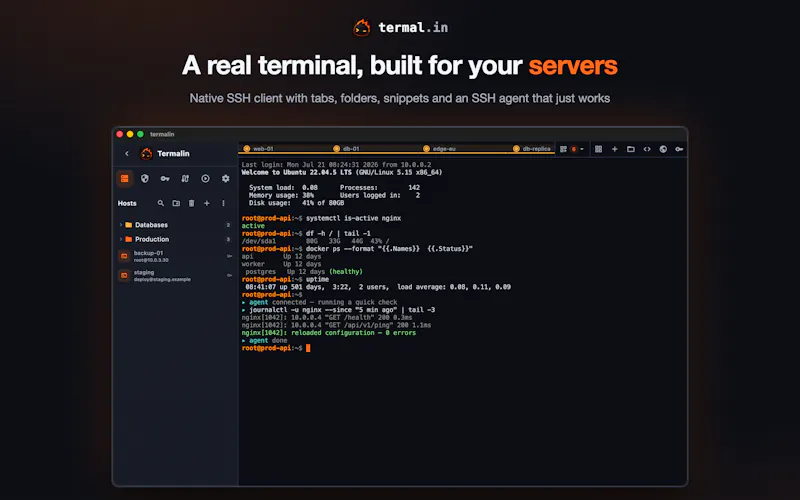Click the folder icon in top toolbar
The image size is (800, 500).
631,149
